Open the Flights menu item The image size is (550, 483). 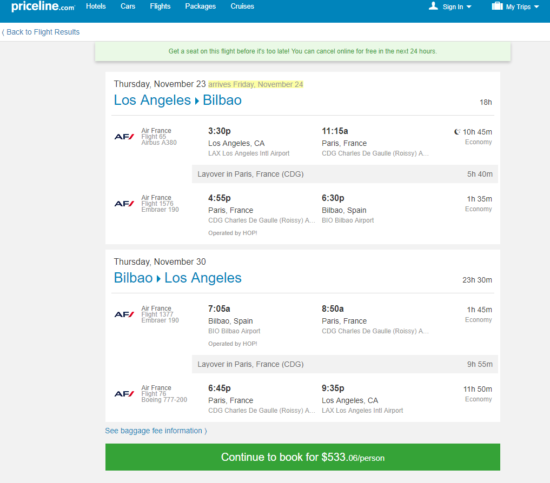pos(160,6)
